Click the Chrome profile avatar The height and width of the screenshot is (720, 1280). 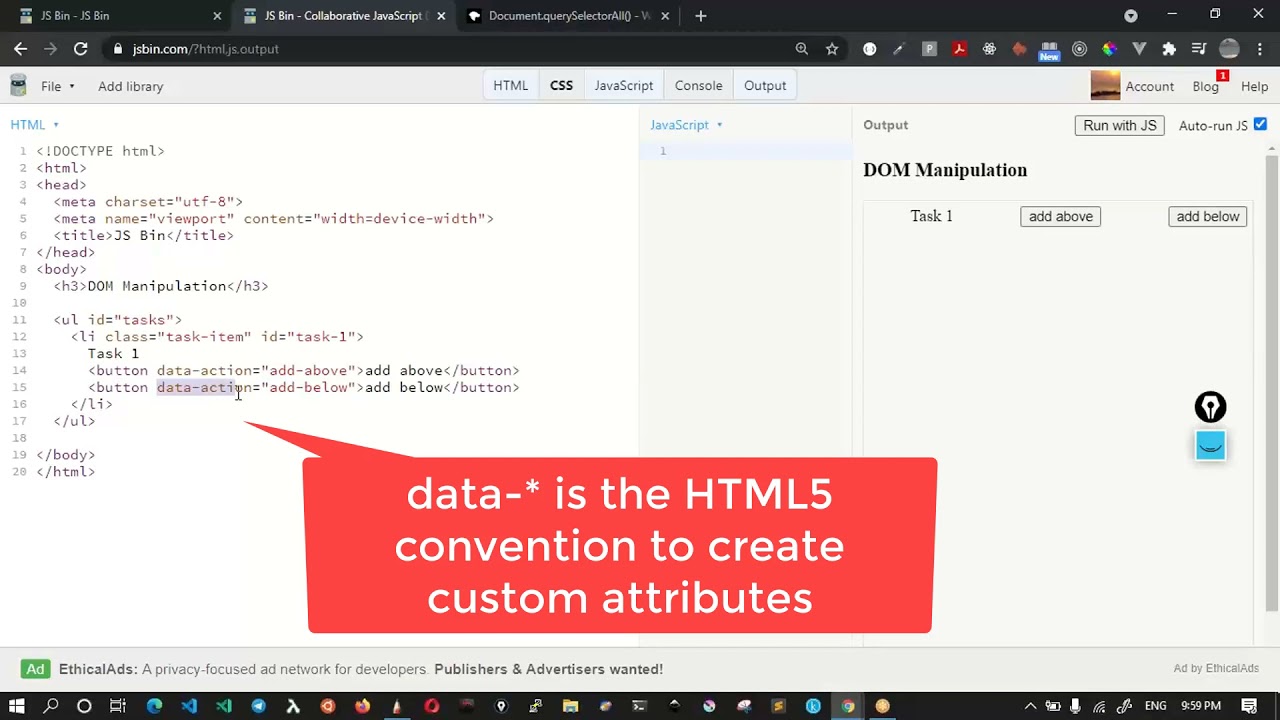click(1229, 48)
